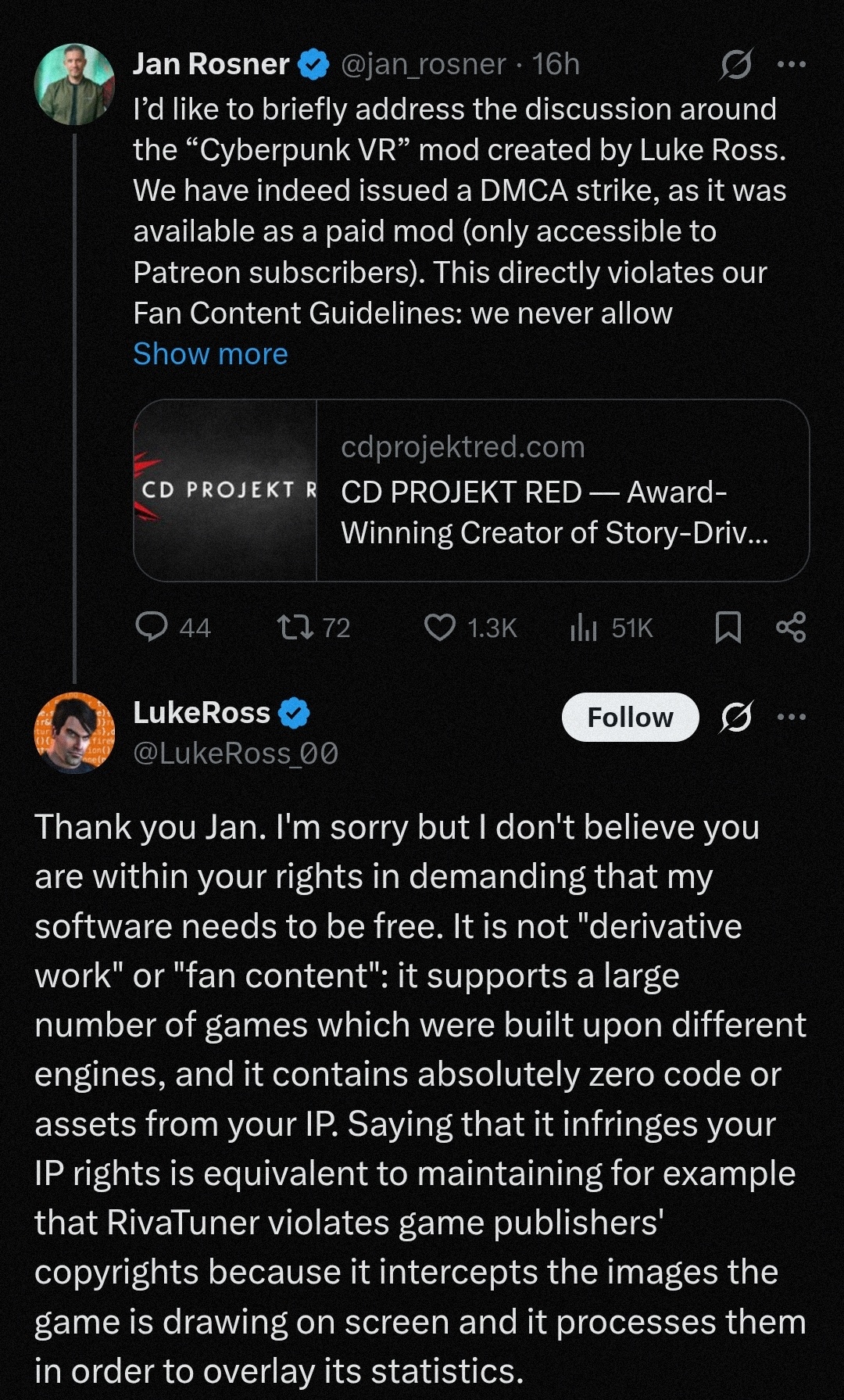Click Grok icon beside the Follow button

pos(736,717)
